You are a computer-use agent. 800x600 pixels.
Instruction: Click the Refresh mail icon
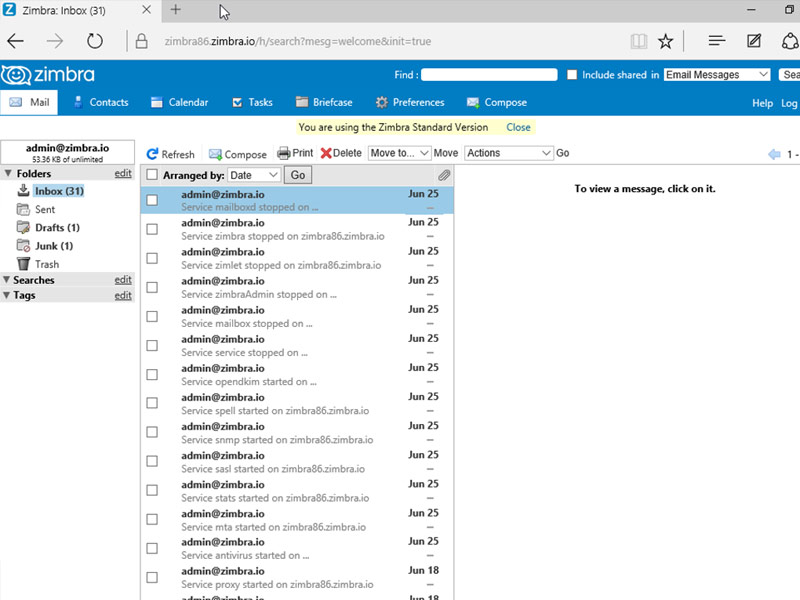tap(152, 154)
